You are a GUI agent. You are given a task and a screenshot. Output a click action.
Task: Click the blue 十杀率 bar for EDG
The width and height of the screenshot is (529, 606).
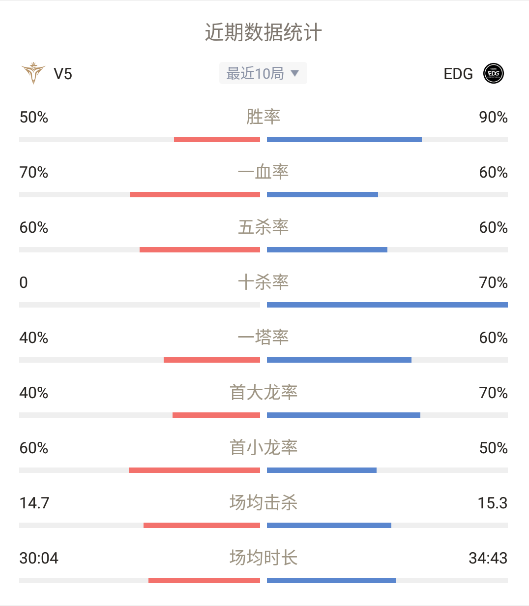(x=387, y=305)
